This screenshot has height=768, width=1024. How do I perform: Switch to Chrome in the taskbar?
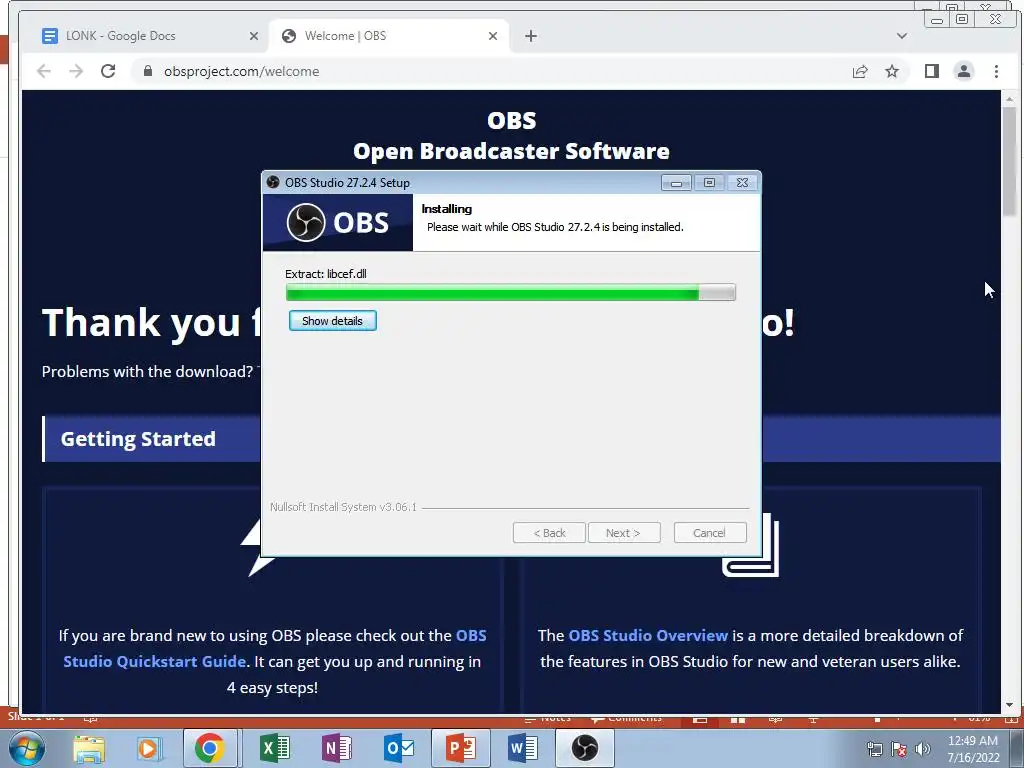tap(209, 748)
